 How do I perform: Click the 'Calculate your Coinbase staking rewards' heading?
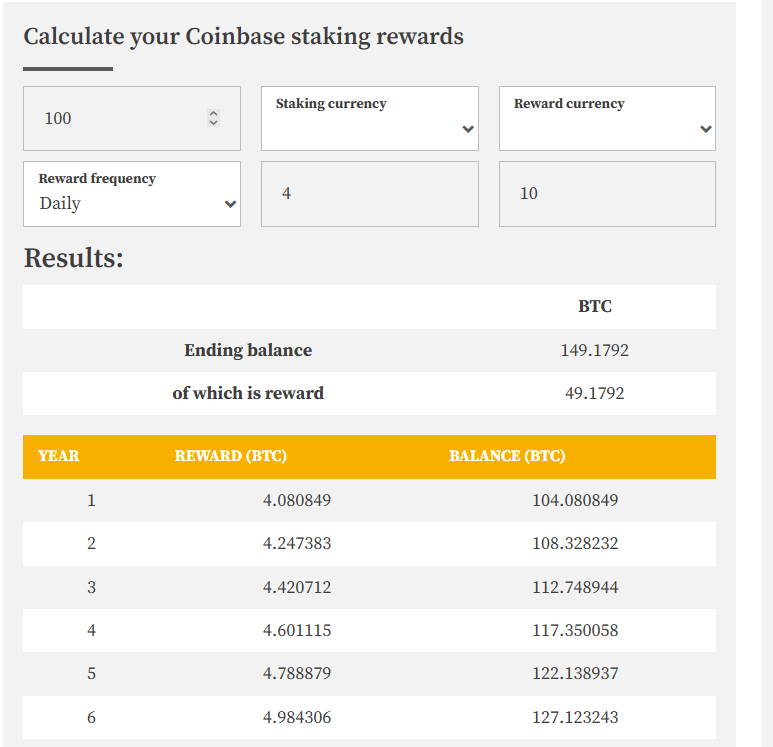pos(244,37)
